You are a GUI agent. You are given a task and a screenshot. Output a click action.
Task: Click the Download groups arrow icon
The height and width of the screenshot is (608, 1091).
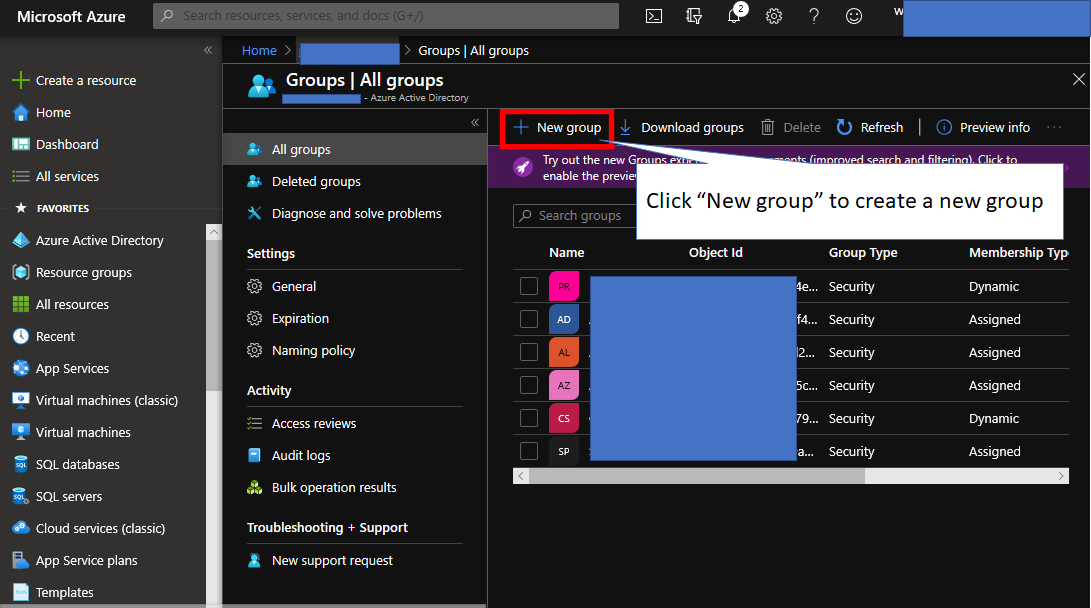[626, 127]
